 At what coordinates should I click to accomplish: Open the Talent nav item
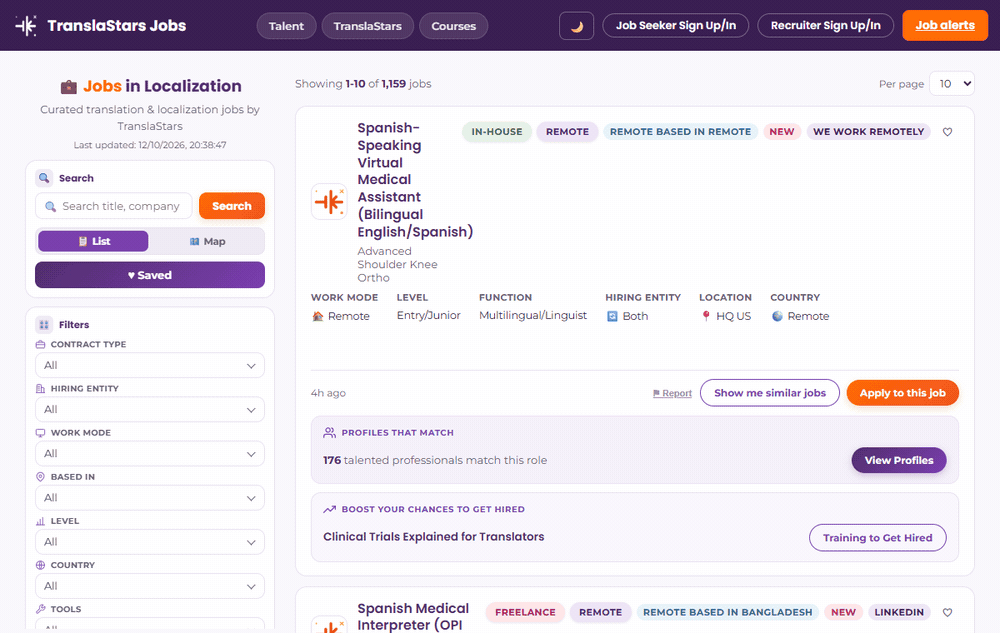point(286,26)
